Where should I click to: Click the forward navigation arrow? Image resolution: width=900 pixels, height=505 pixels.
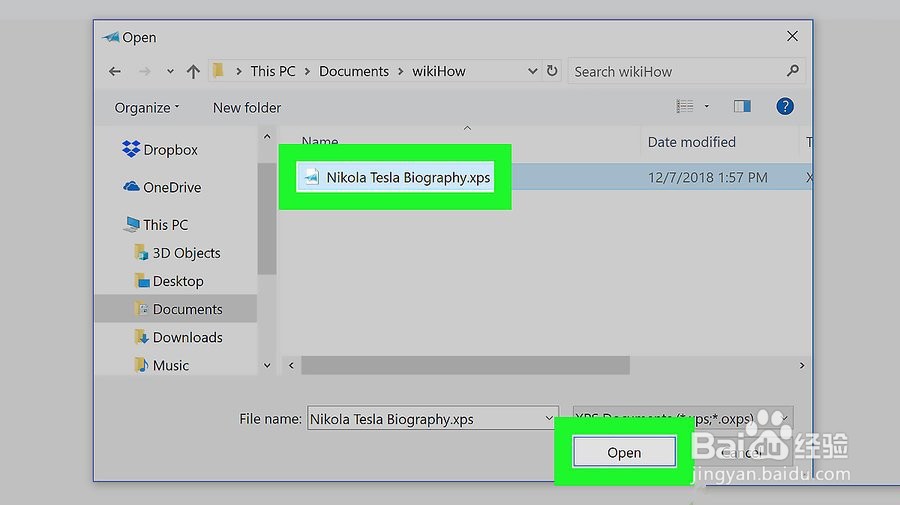tap(145, 71)
